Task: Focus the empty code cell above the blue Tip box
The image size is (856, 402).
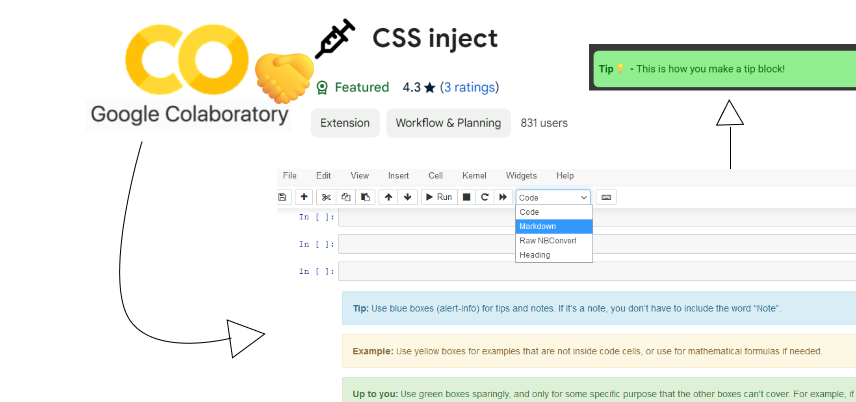Action: (597, 271)
